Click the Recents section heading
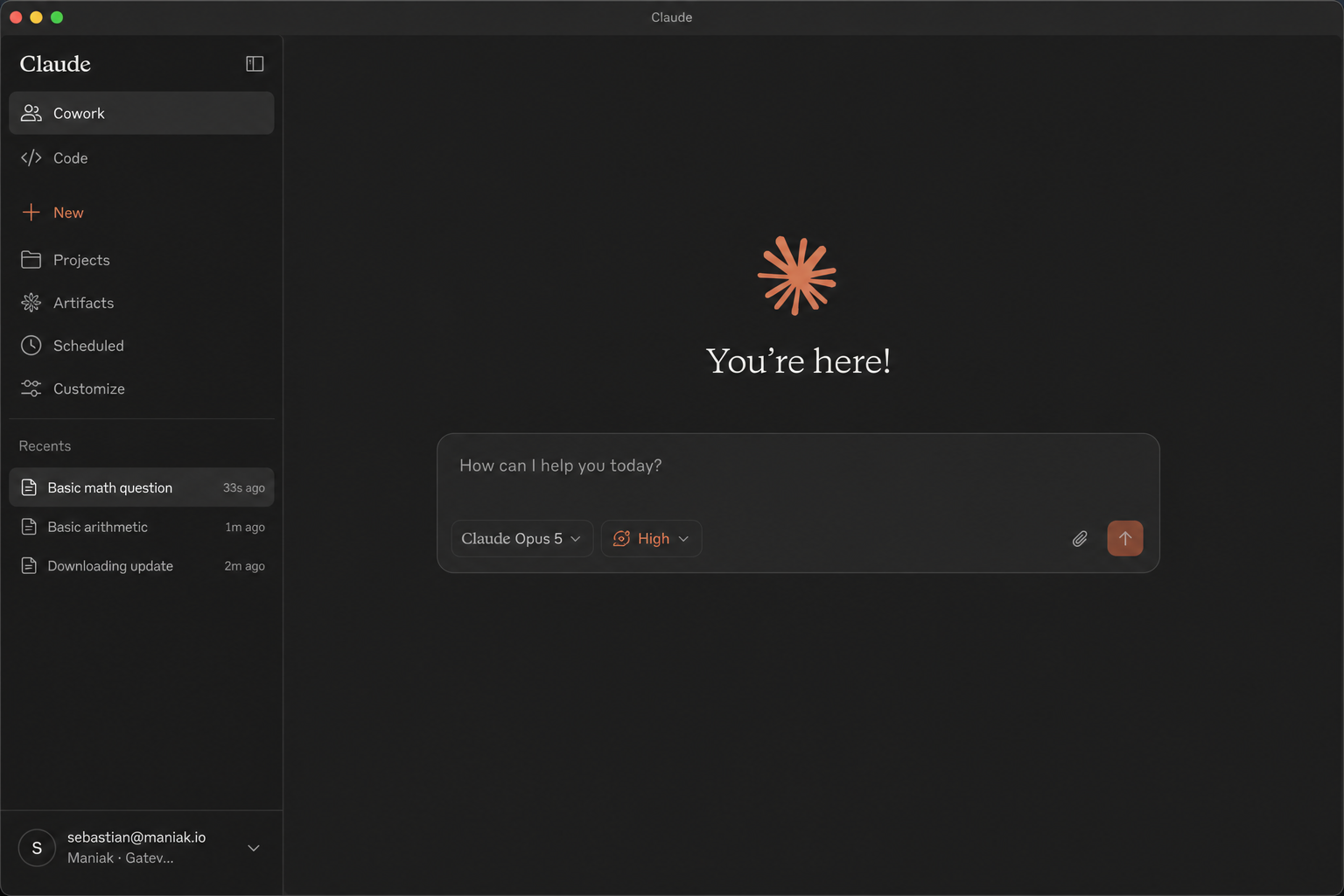The height and width of the screenshot is (896, 1344). click(45, 446)
